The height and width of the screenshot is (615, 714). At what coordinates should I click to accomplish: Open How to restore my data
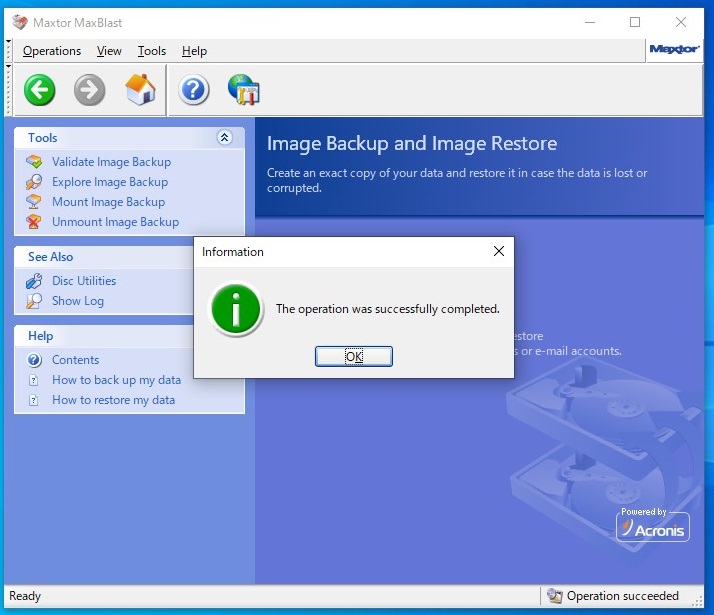pos(113,400)
